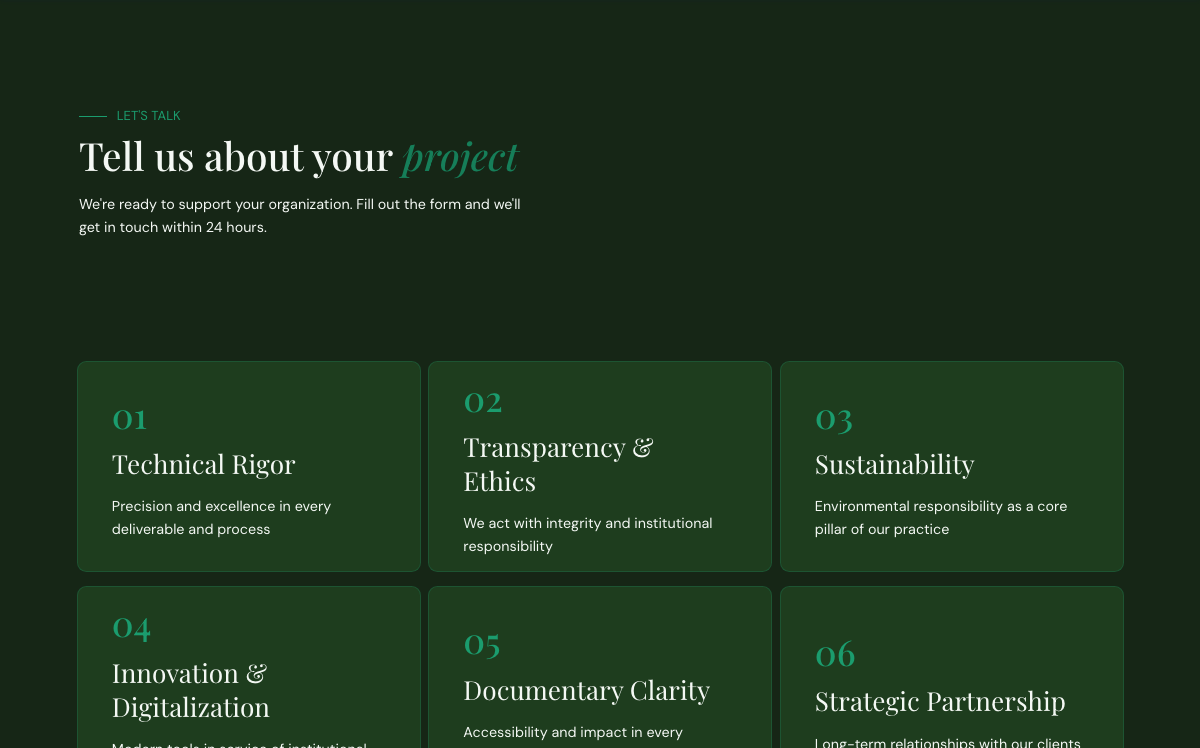Click the number 03

click(834, 418)
